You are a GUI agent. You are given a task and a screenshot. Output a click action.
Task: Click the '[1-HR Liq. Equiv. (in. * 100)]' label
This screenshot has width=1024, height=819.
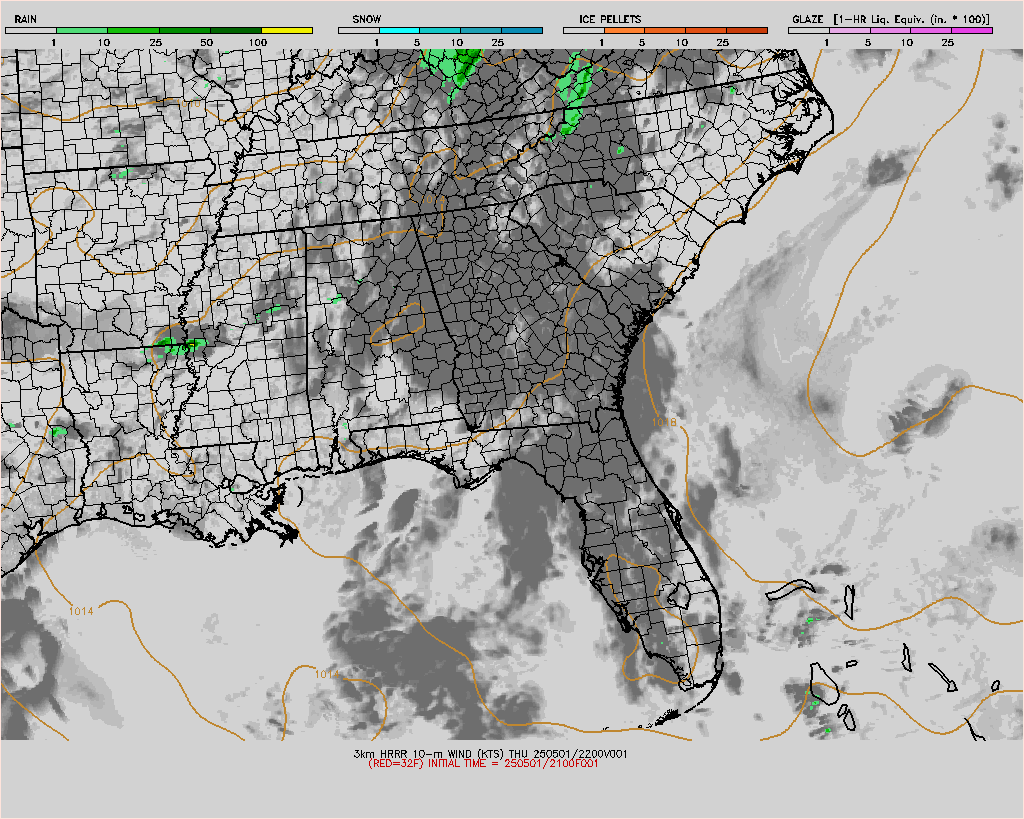click(x=911, y=19)
